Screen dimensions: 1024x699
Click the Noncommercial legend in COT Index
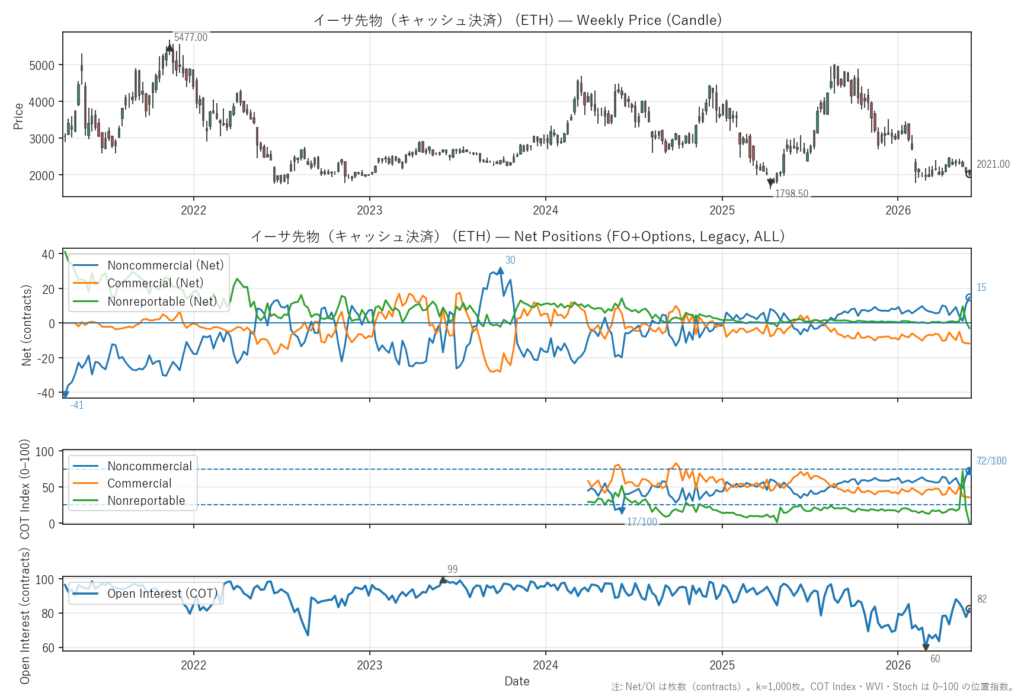(x=133, y=466)
